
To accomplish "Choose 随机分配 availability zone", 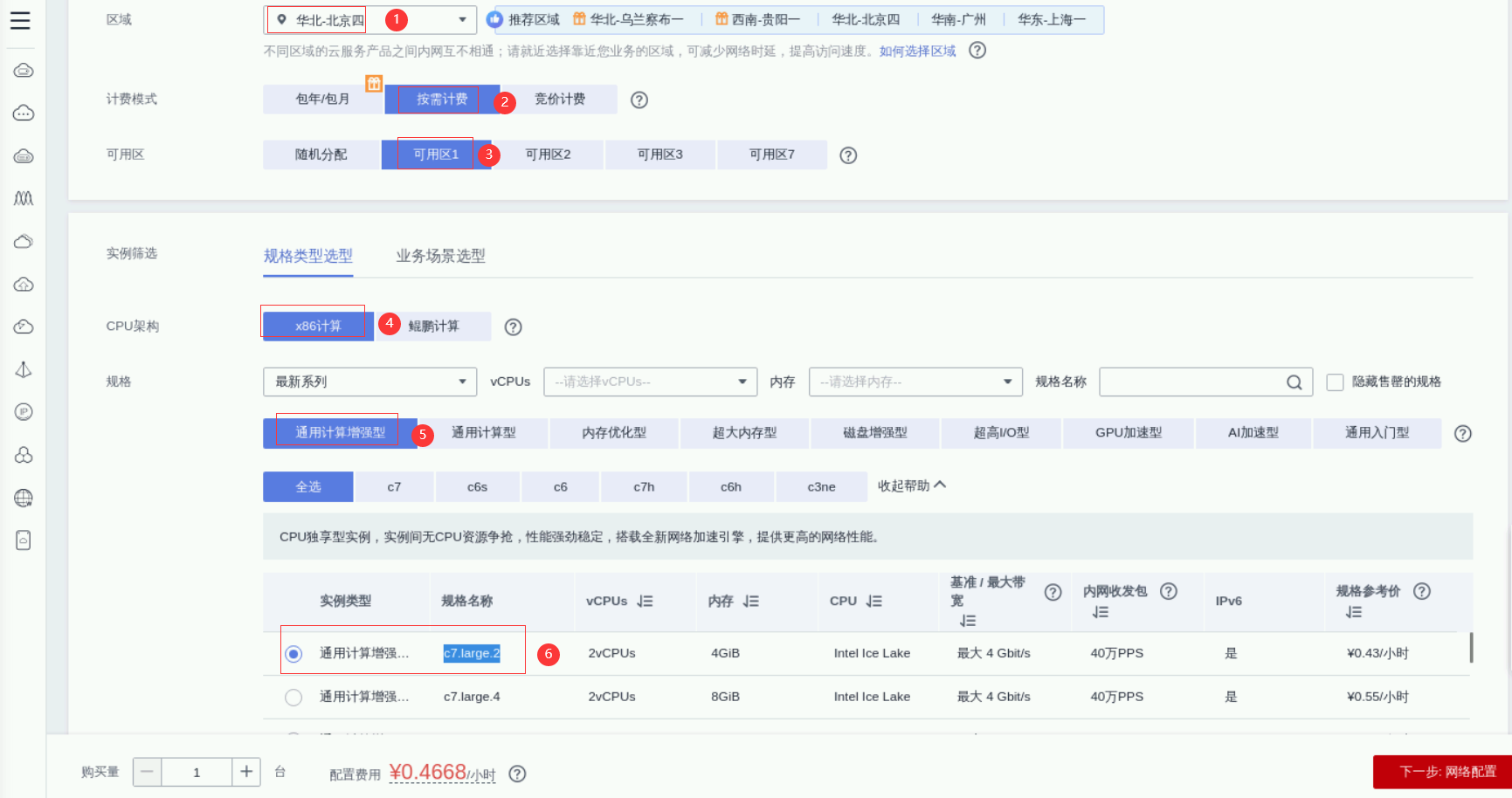I will click(321, 155).
